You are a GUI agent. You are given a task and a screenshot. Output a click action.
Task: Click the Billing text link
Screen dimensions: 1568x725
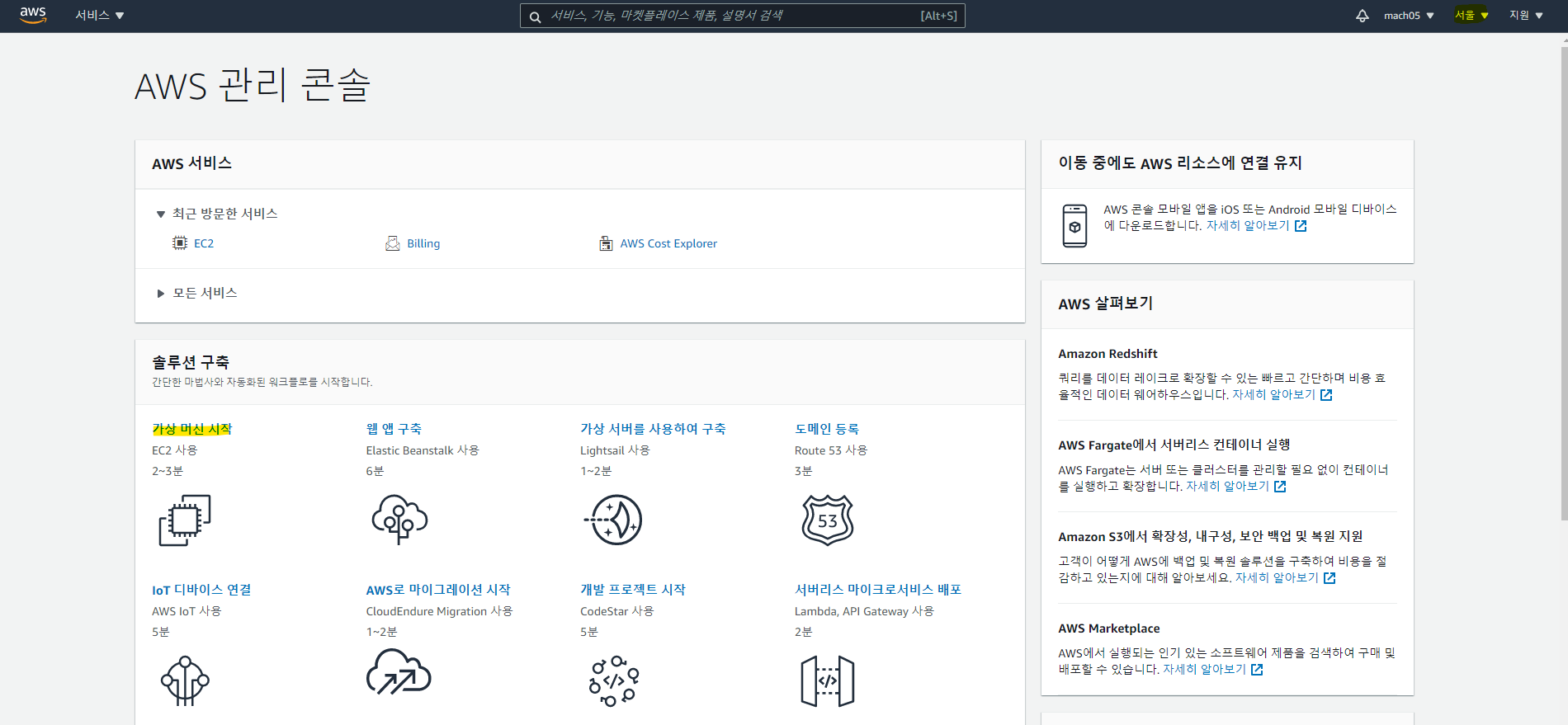tap(423, 243)
